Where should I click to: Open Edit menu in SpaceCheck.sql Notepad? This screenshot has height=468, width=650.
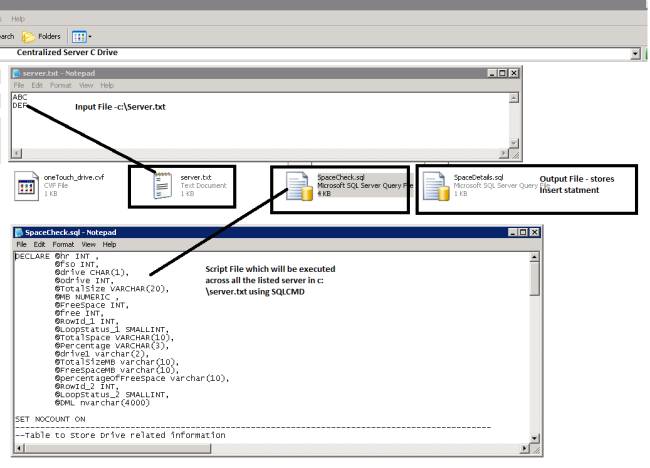pyautogui.click(x=39, y=245)
